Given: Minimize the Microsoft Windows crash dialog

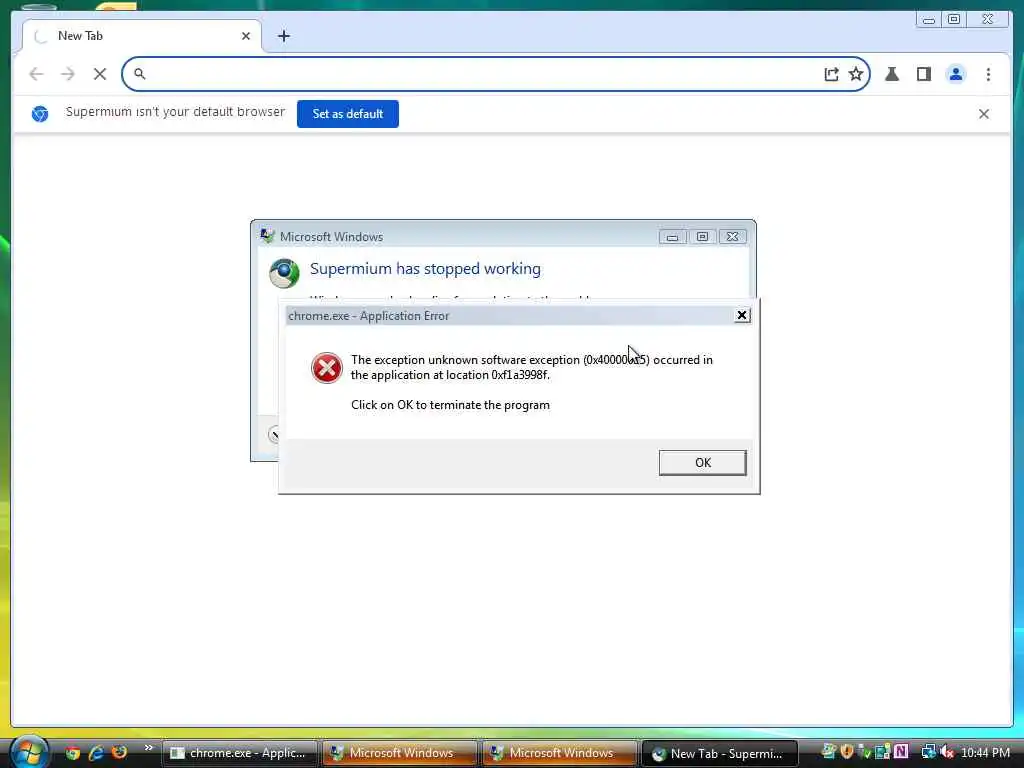Looking at the screenshot, I should [672, 236].
